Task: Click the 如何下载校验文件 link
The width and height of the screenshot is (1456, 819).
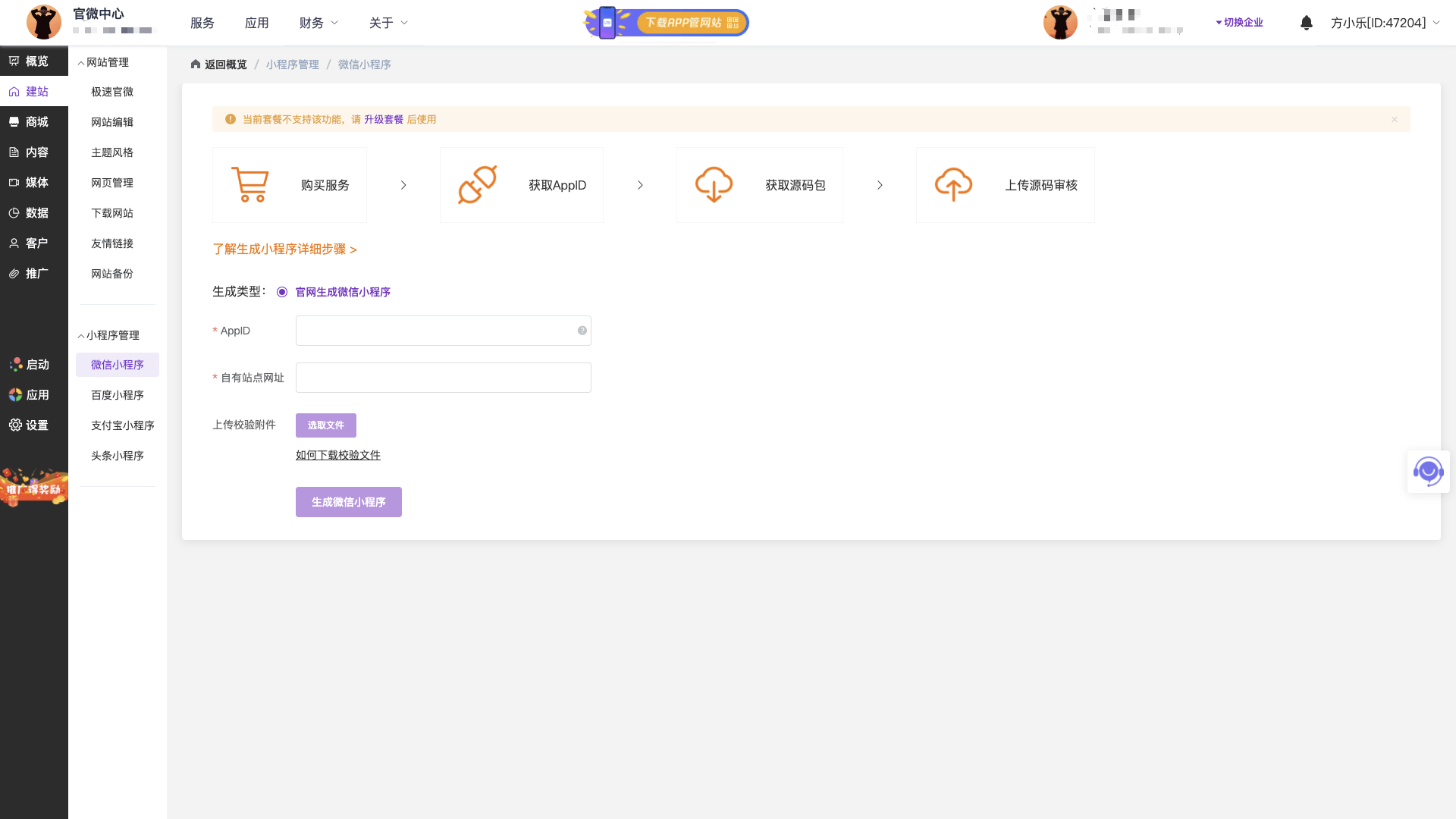Action: coord(338,455)
